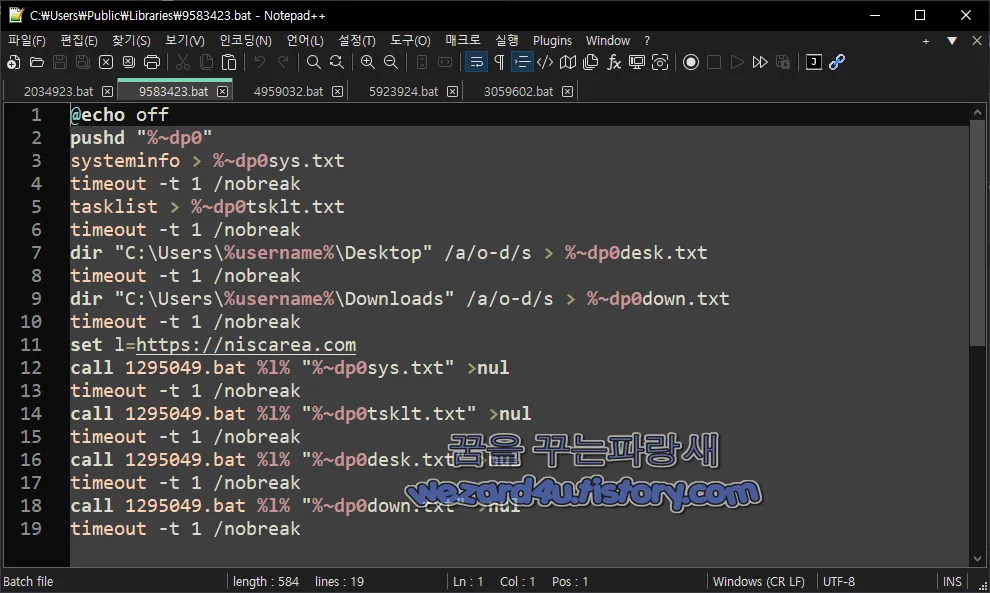This screenshot has width=990, height=593.
Task: Close the 2034923.bat tab
Action: [x=107, y=92]
